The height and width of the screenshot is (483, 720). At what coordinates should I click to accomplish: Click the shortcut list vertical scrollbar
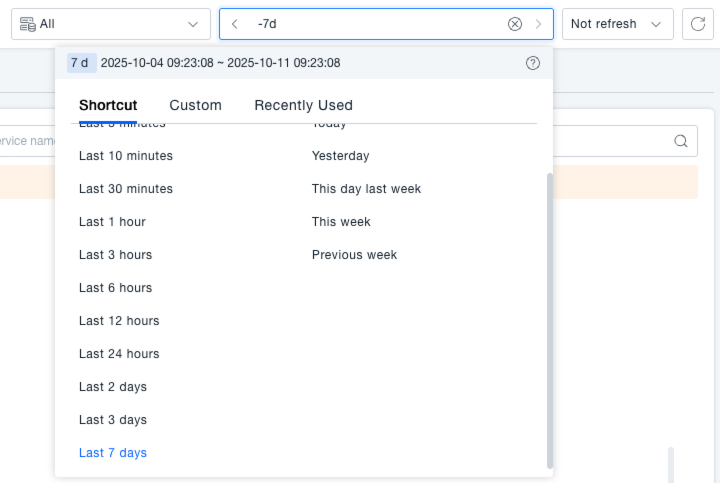tap(549, 320)
